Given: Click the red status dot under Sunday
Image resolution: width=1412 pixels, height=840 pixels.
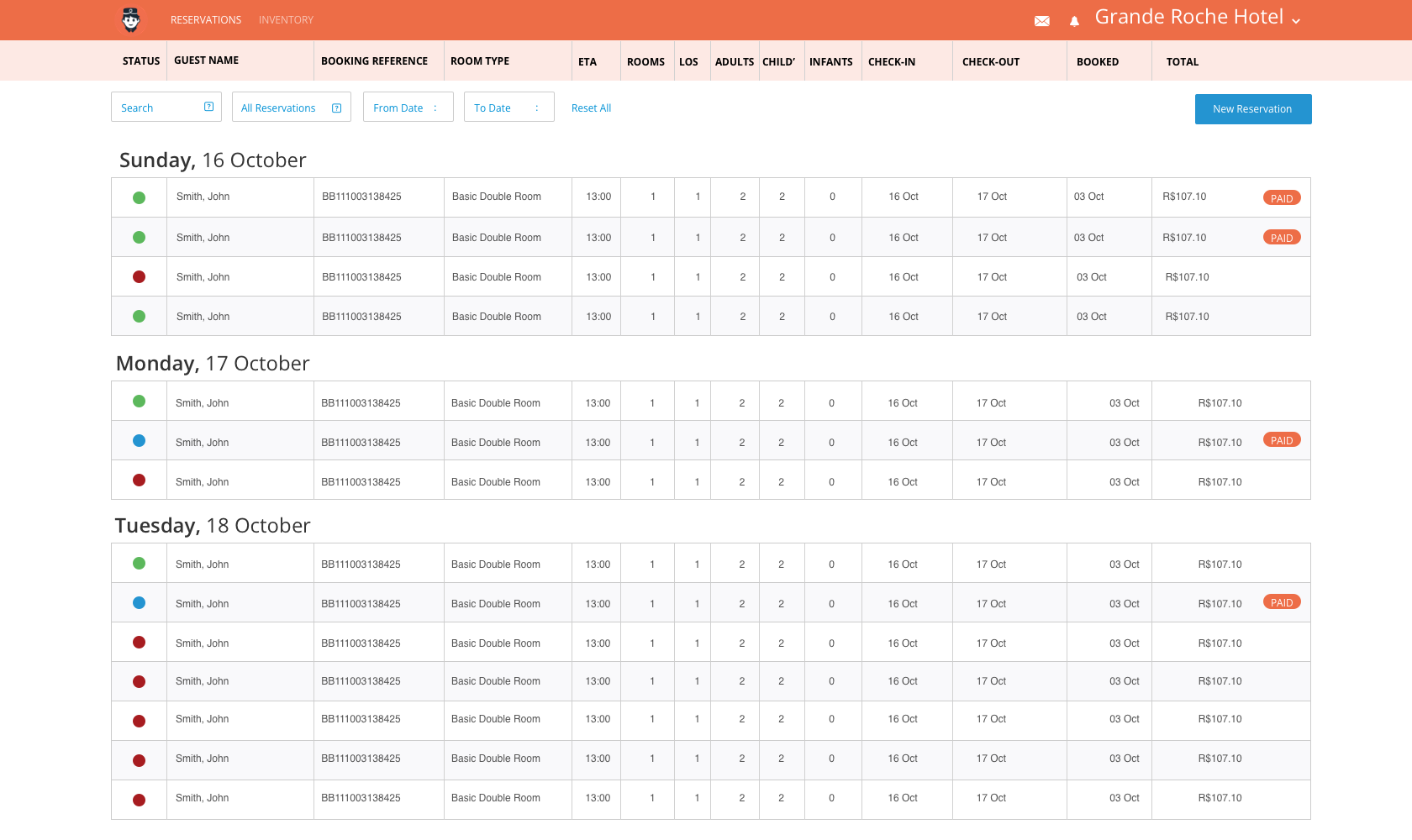Looking at the screenshot, I should pyautogui.click(x=140, y=277).
